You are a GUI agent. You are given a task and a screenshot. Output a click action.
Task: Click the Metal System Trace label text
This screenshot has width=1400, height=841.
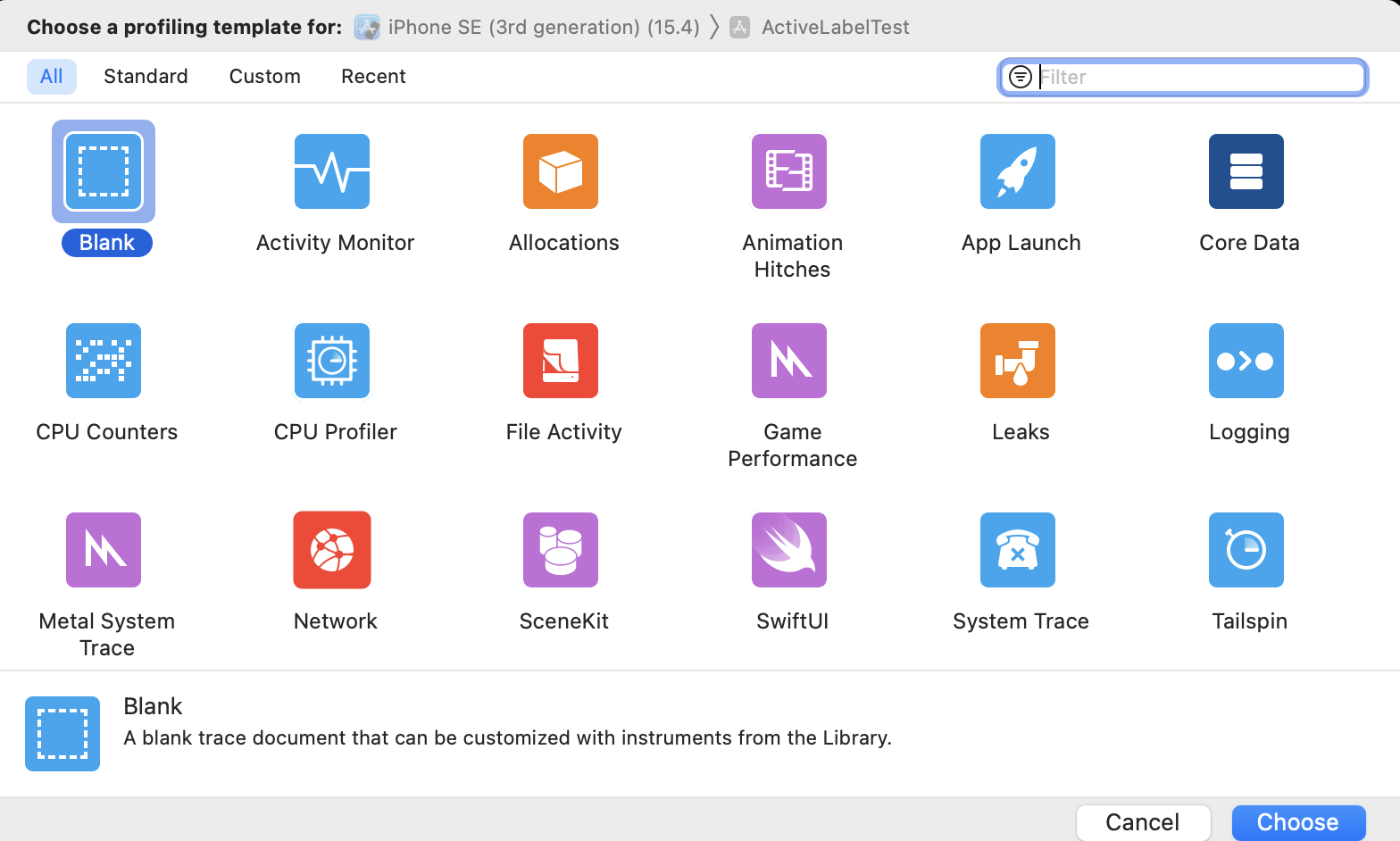[x=107, y=635]
